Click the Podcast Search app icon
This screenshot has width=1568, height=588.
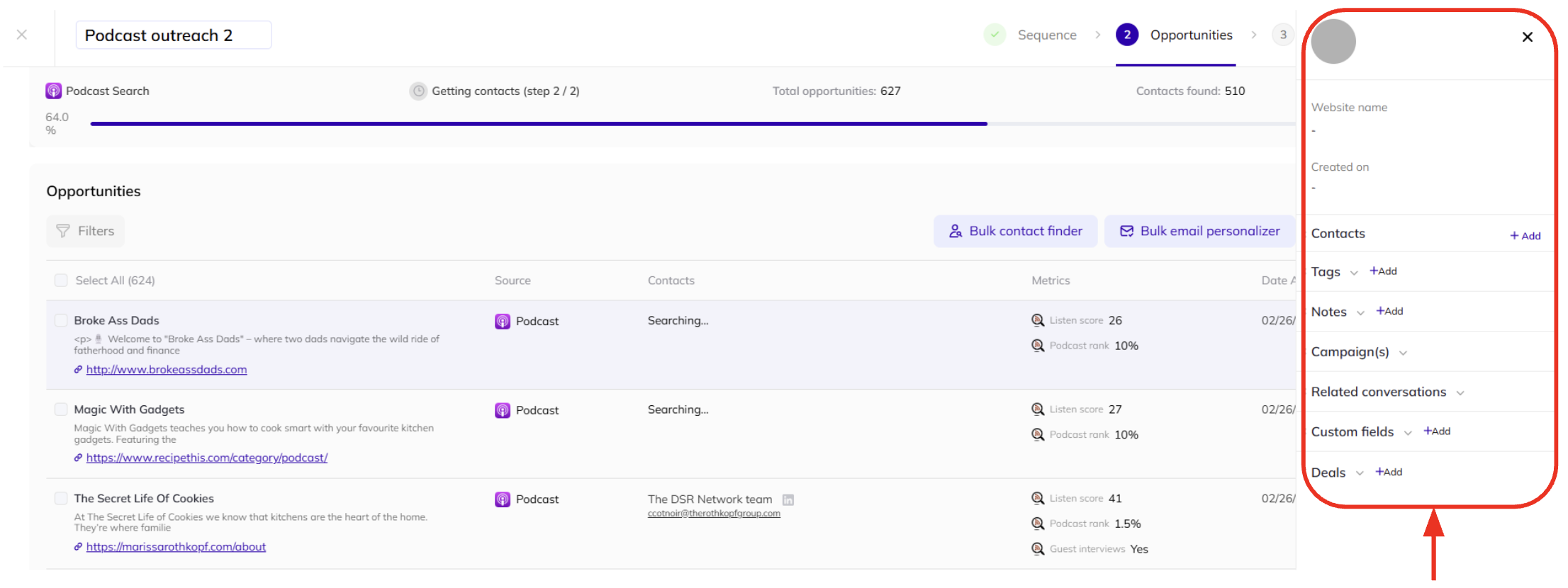[53, 91]
